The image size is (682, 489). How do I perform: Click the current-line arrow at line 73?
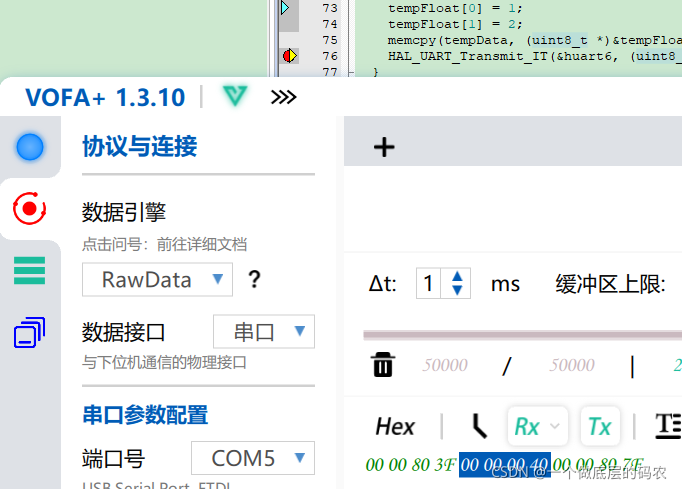pos(285,8)
